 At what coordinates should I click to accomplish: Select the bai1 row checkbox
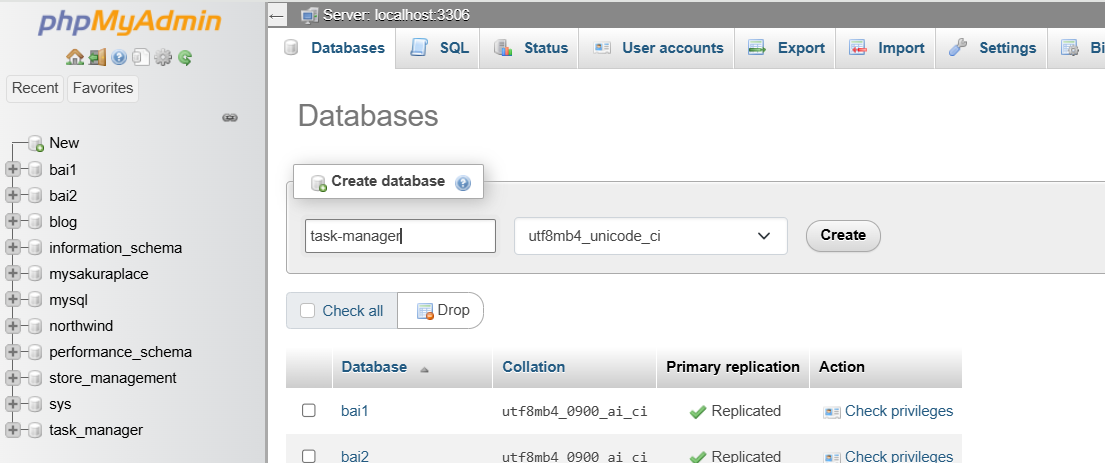[309, 411]
